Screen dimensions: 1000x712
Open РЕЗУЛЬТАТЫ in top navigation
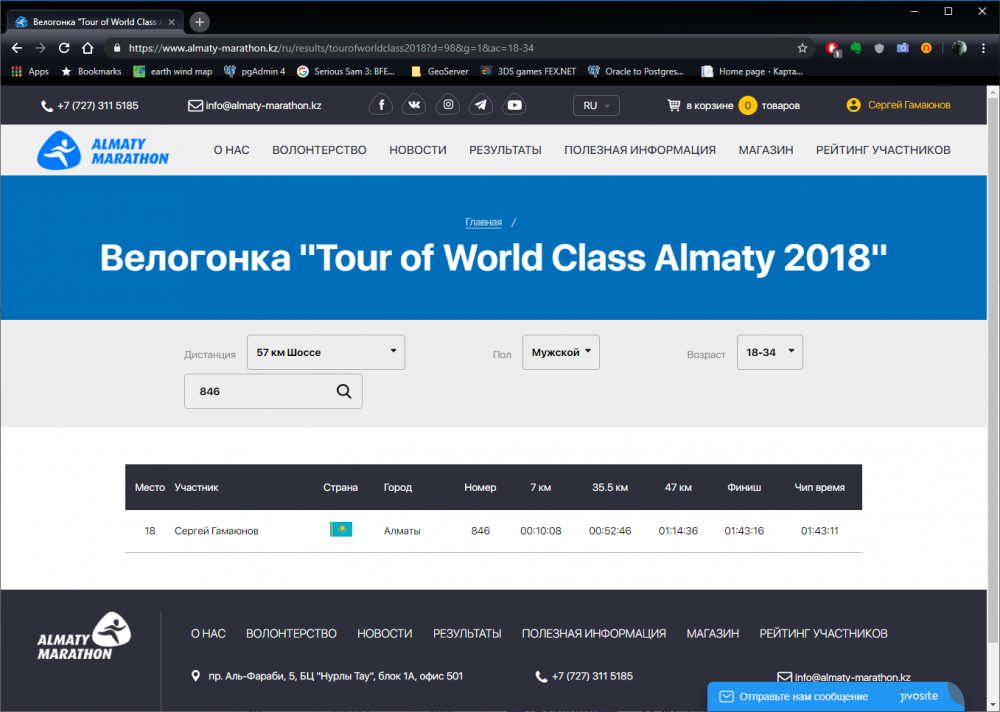tap(505, 150)
